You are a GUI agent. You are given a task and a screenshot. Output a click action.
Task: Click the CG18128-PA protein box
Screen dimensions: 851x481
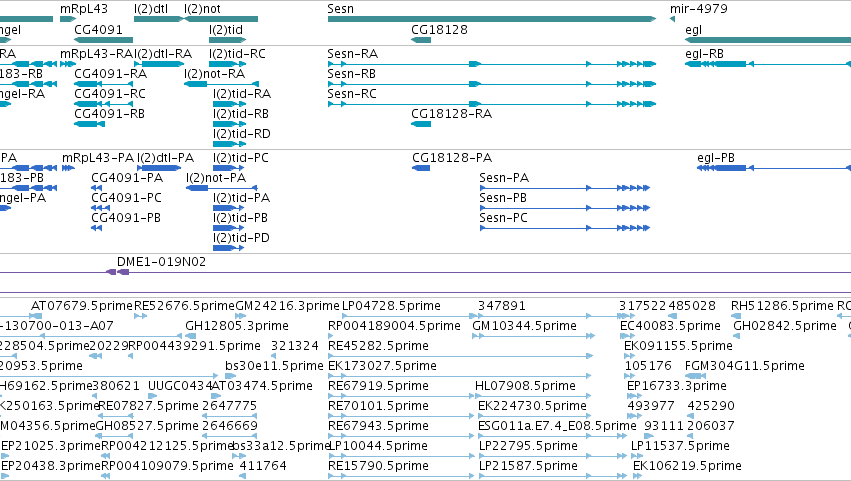point(421,168)
